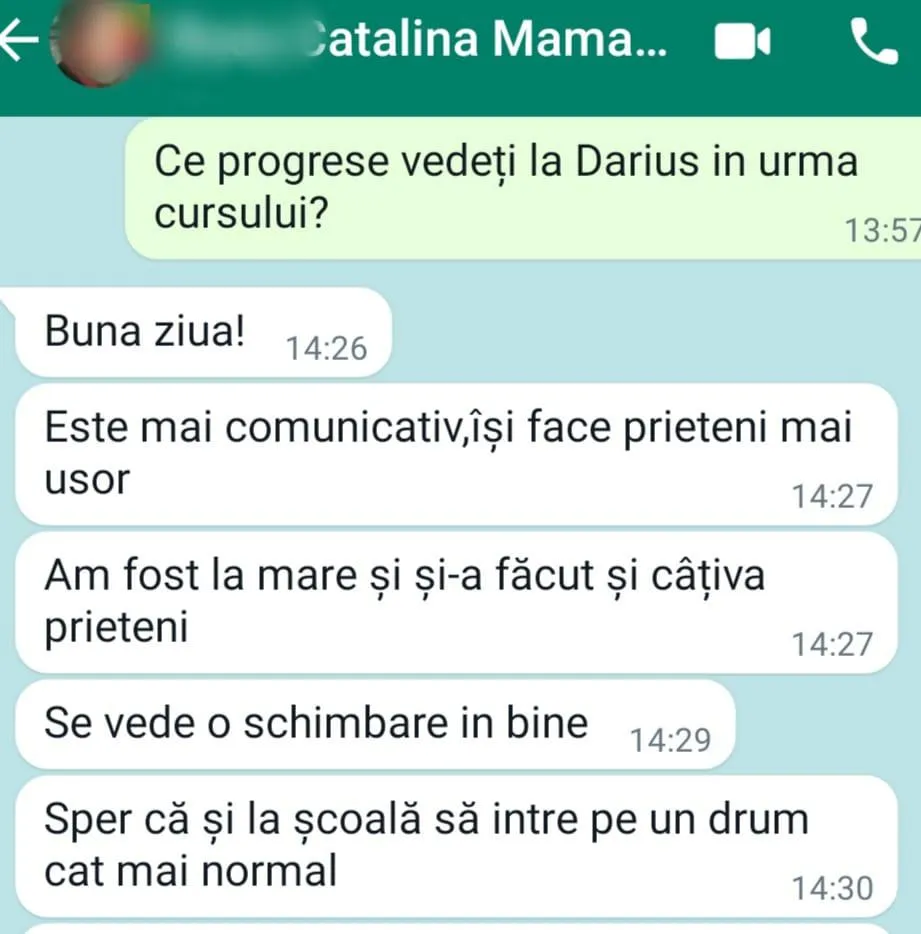This screenshot has height=934, width=921.
Task: Click the word 'cursului?' in the question
Action: click(241, 213)
